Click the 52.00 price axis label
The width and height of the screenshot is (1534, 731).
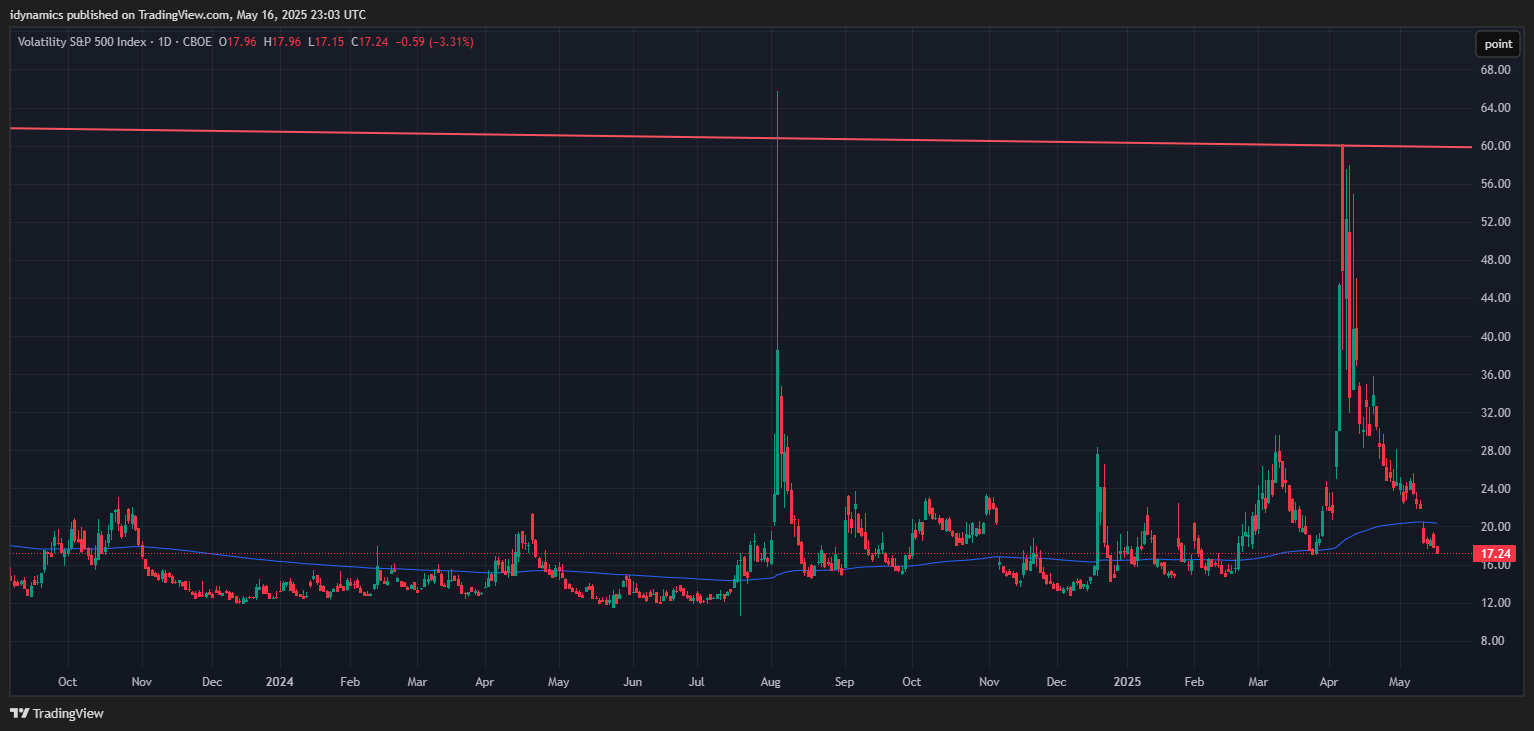[1495, 222]
